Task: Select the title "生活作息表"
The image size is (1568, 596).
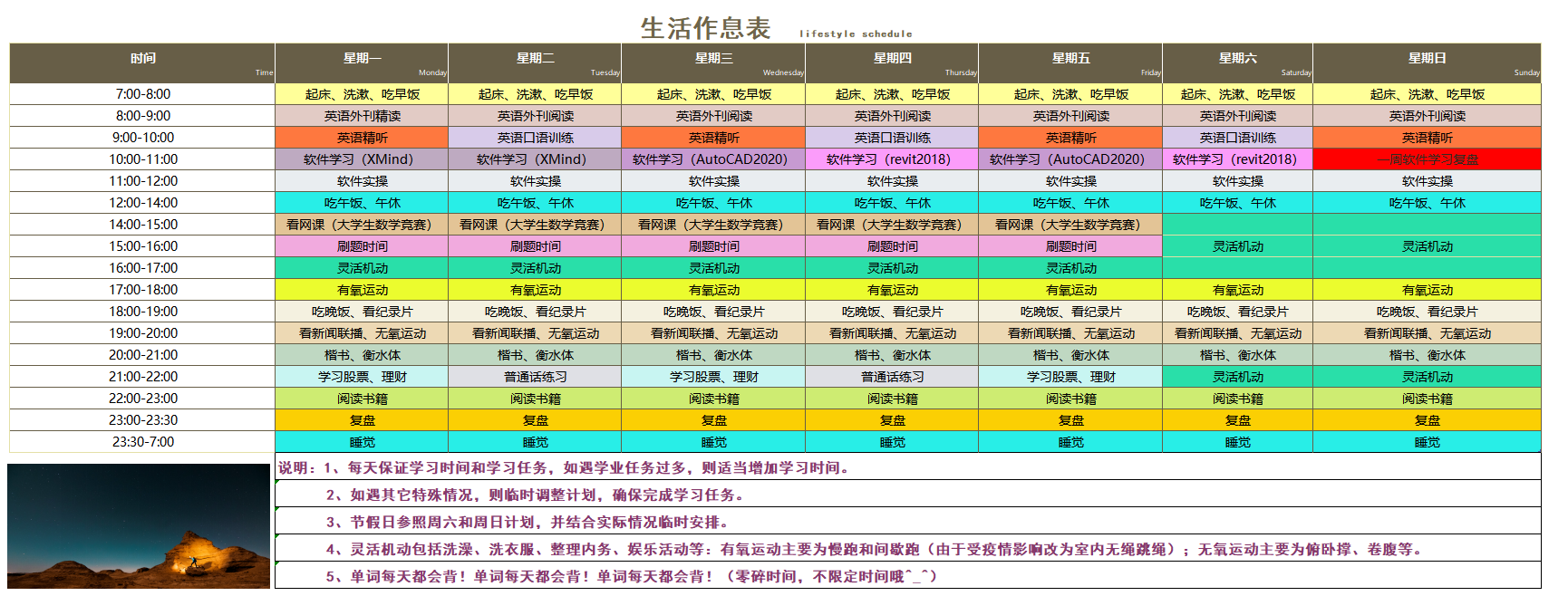Action: point(705,28)
